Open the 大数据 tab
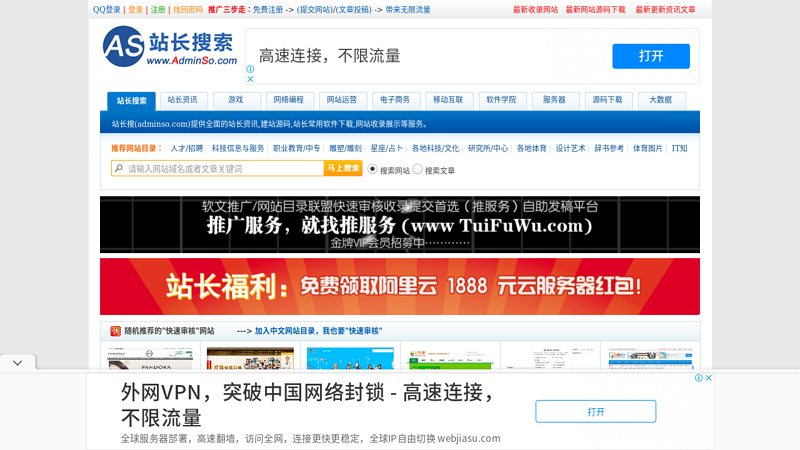This screenshot has height=450, width=800. (661, 100)
